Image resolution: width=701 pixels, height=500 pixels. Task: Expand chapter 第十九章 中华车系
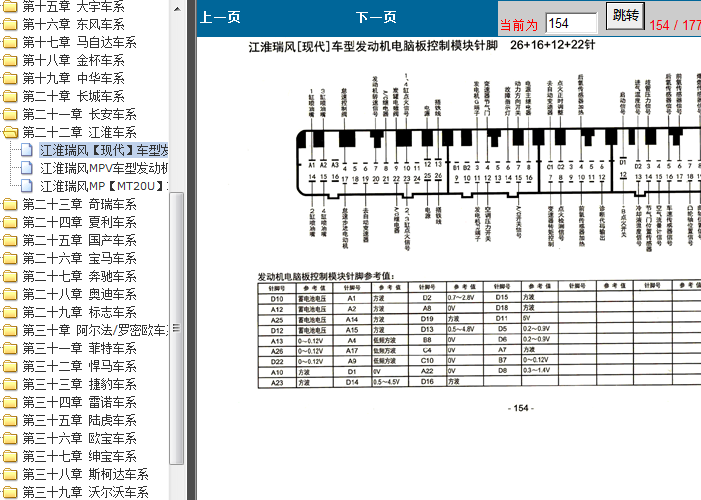click(73, 78)
